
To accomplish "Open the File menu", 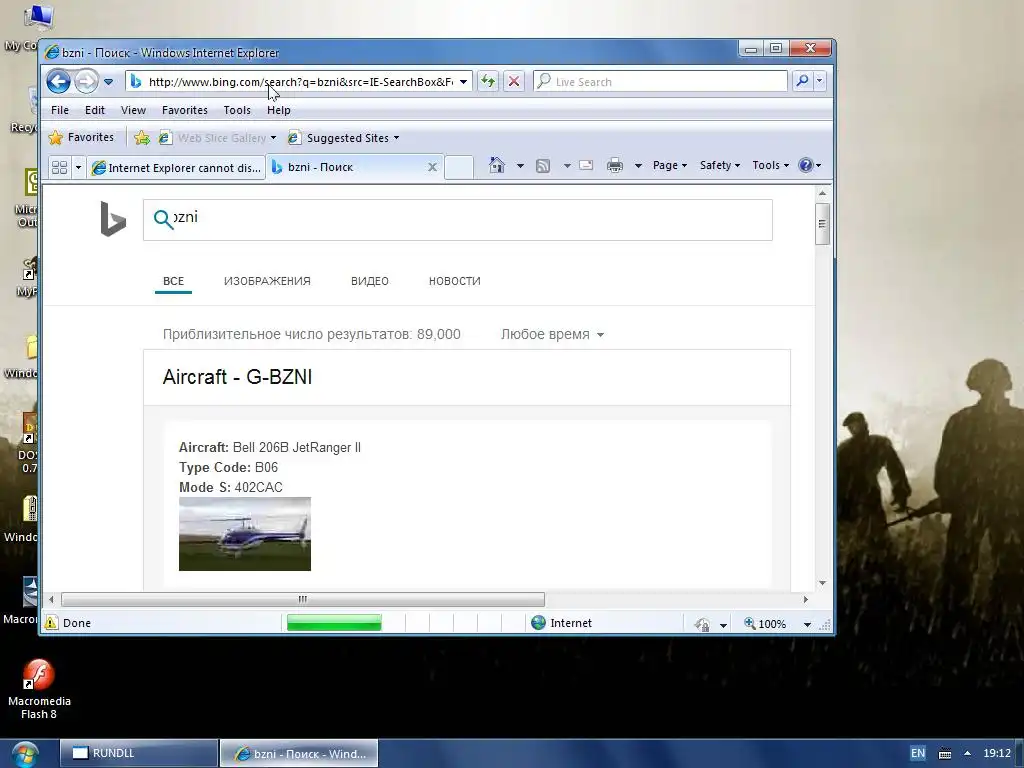I will (x=60, y=110).
